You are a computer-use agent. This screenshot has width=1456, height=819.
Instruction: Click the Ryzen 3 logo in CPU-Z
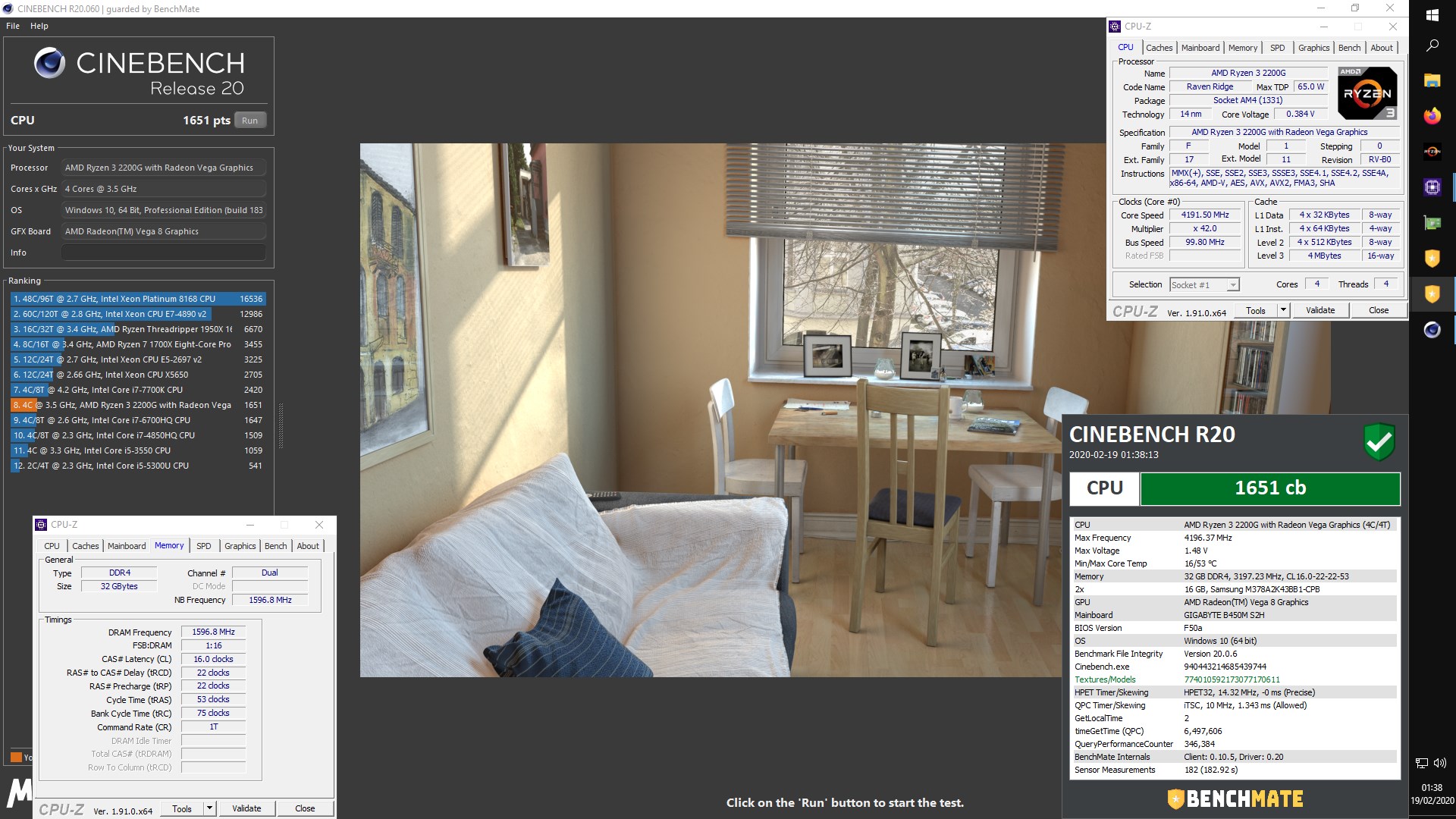(1367, 93)
